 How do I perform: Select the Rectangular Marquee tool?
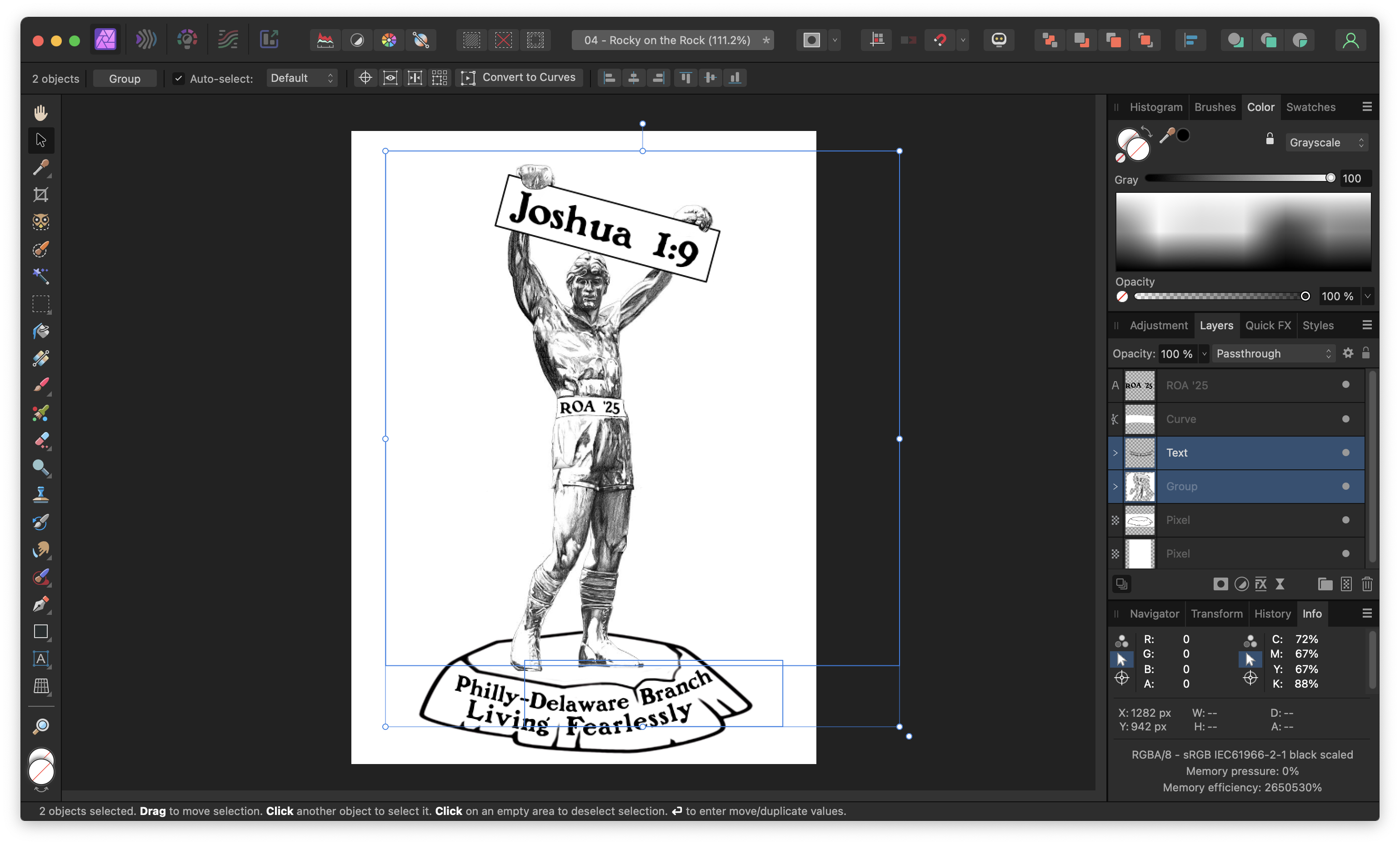point(40,304)
